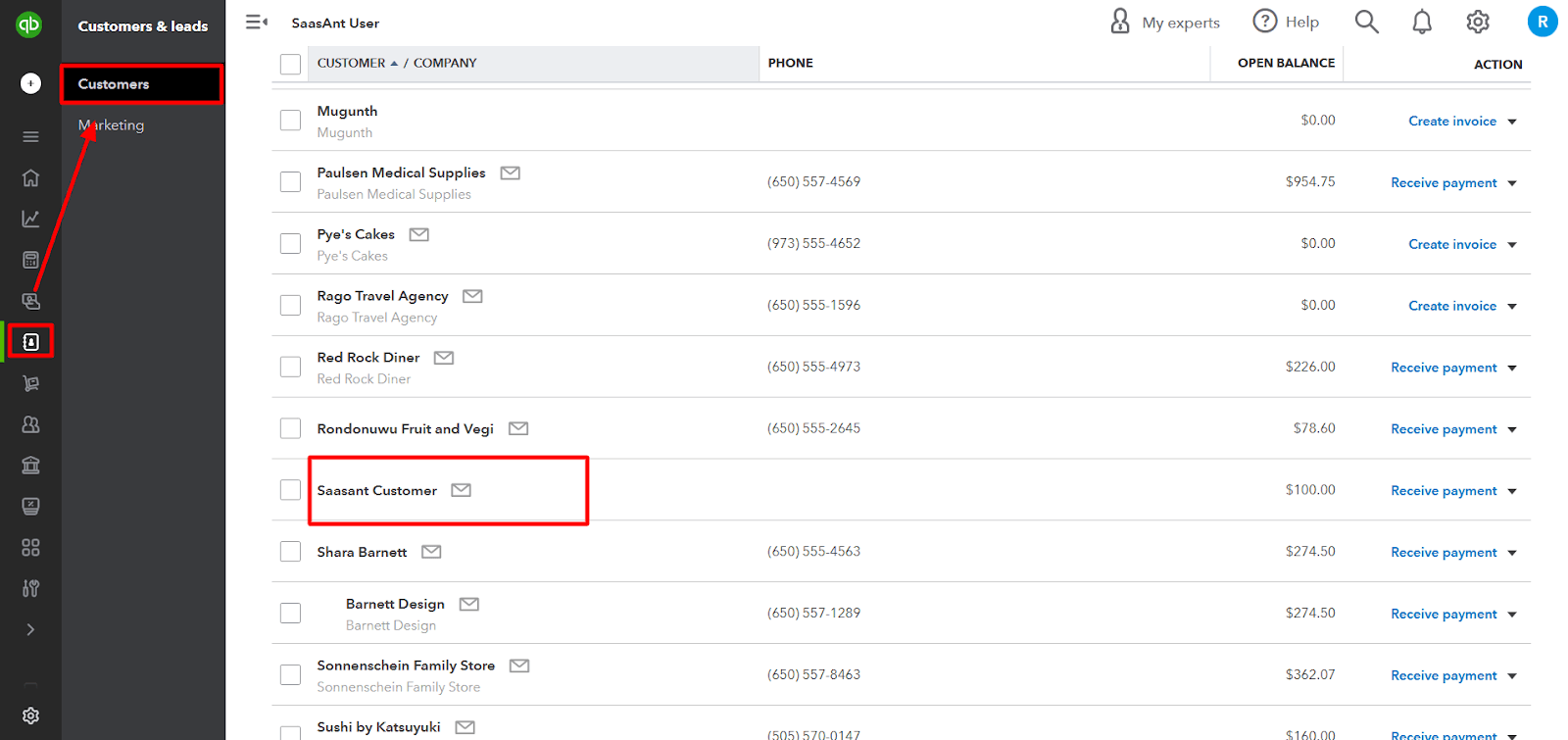The width and height of the screenshot is (1568, 740).
Task: Open the QuickBooks logo home
Action: (x=29, y=25)
